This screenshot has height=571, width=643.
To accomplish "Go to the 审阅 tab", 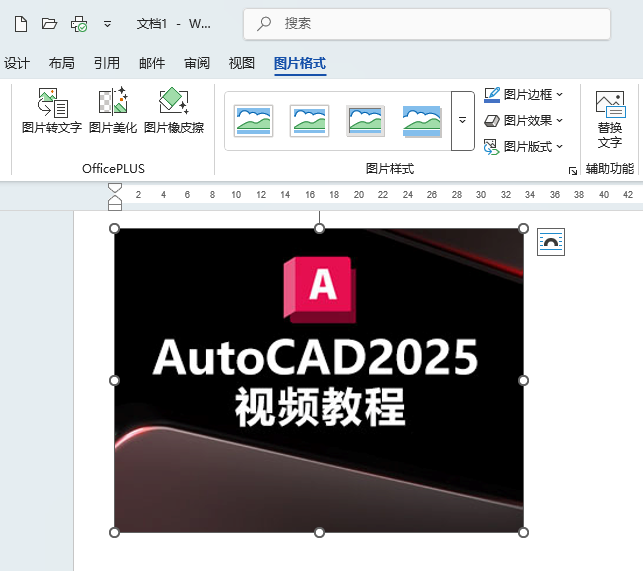I will tap(197, 63).
